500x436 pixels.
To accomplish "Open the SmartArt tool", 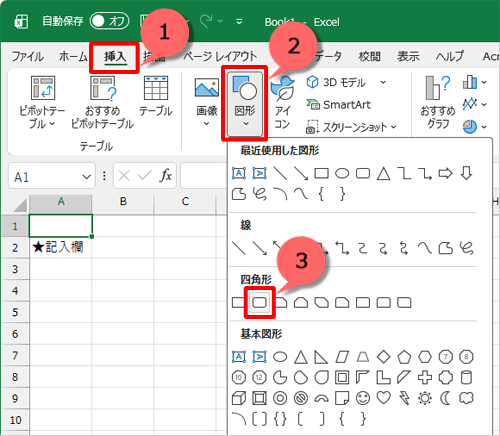I will 338,105.
